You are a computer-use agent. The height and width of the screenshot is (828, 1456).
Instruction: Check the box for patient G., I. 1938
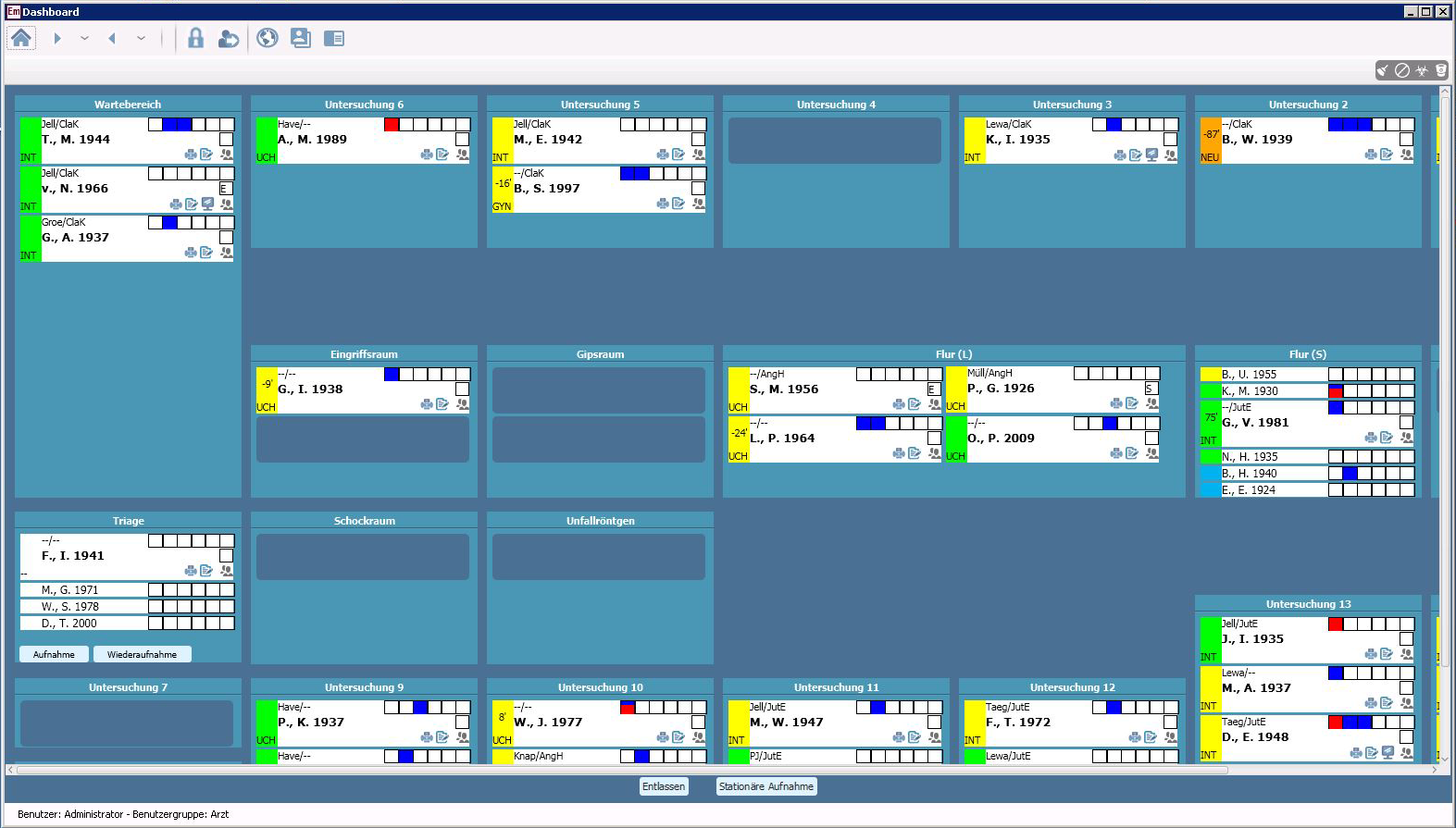coord(462,389)
